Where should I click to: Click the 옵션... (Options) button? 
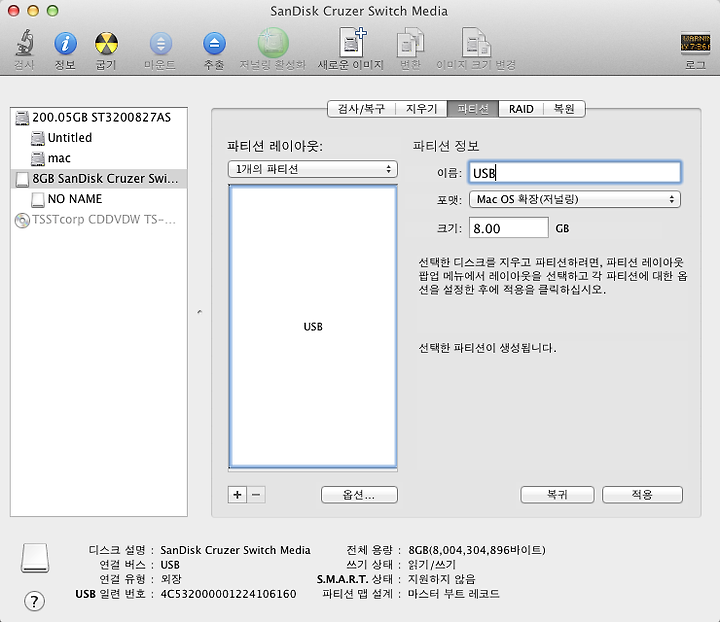[359, 495]
